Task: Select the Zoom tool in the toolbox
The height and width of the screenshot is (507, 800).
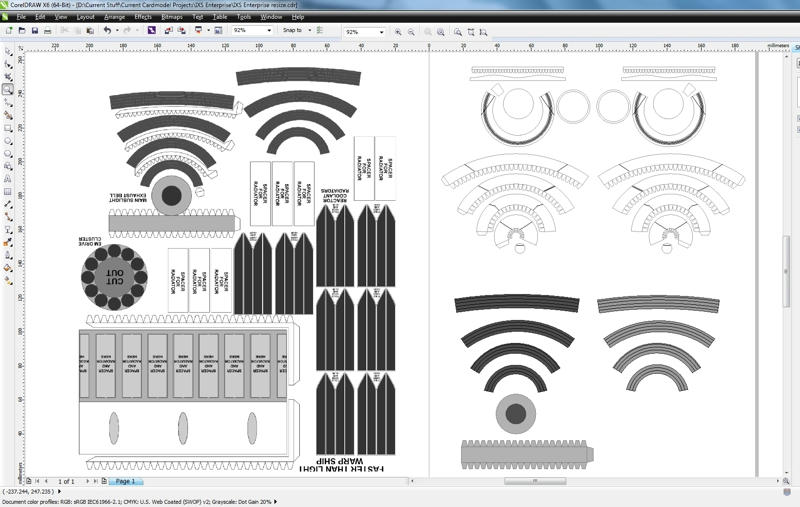Action: (x=8, y=90)
